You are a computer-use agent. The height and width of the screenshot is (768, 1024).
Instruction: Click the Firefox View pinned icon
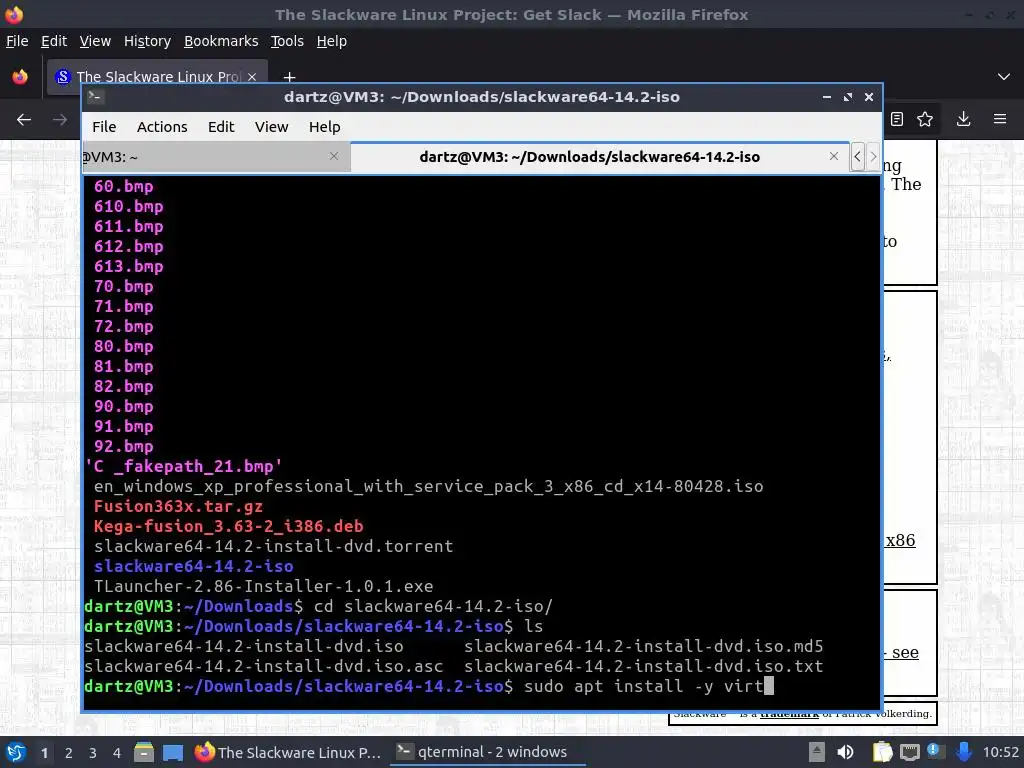click(x=20, y=77)
